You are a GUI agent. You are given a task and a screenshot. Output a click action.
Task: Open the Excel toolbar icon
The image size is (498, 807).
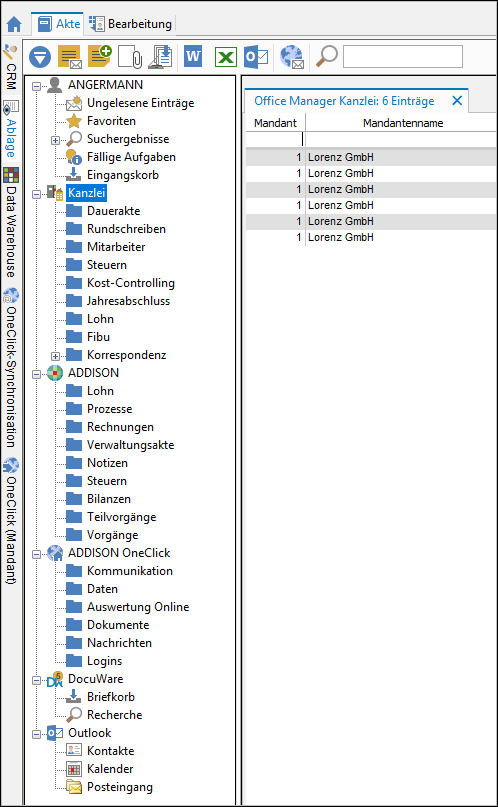tap(225, 57)
